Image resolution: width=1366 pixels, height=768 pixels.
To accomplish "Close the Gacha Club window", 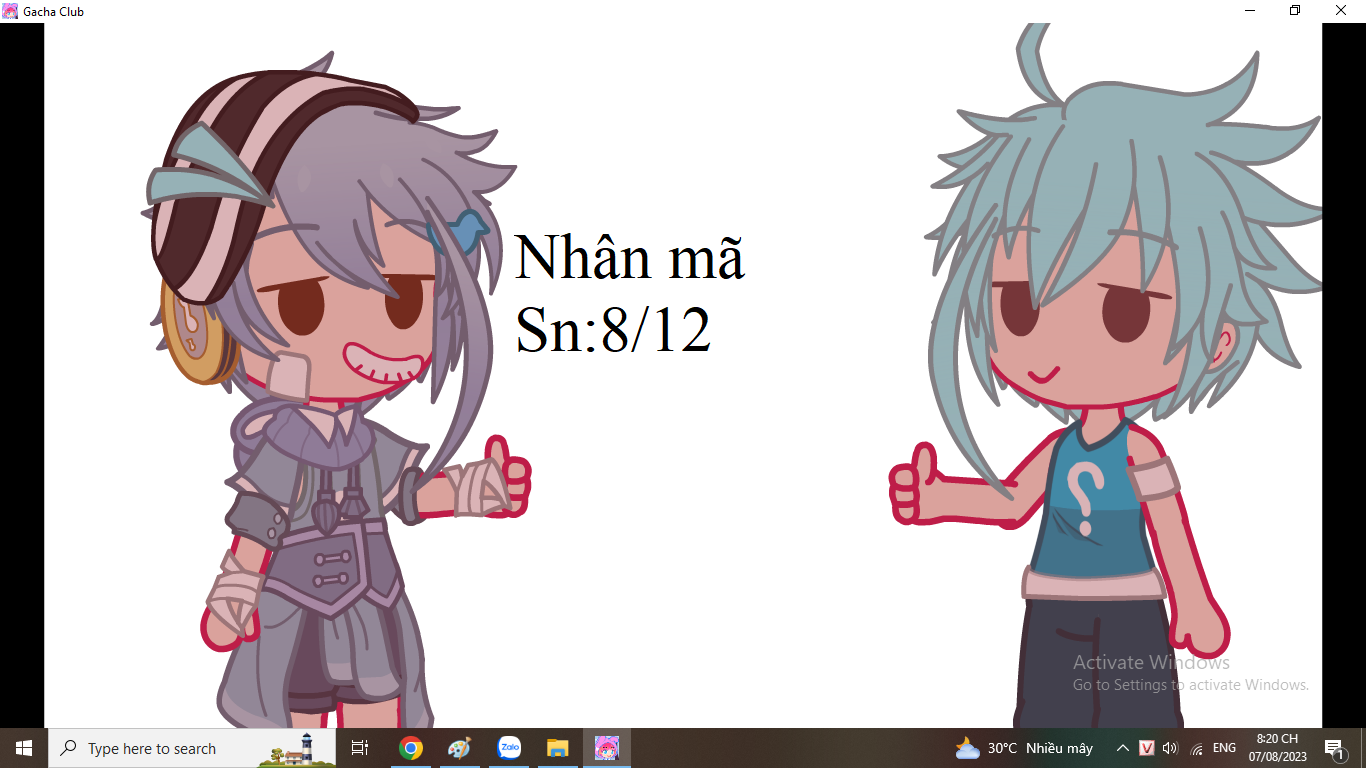I will coord(1341,11).
